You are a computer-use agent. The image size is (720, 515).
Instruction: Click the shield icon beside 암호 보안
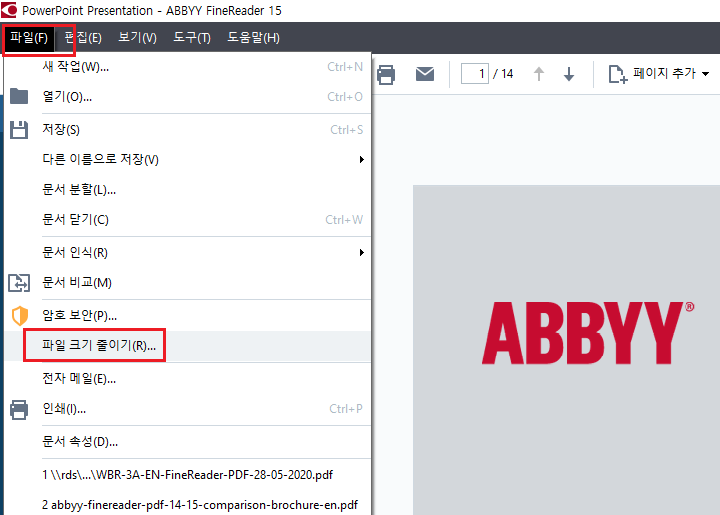tap(20, 316)
